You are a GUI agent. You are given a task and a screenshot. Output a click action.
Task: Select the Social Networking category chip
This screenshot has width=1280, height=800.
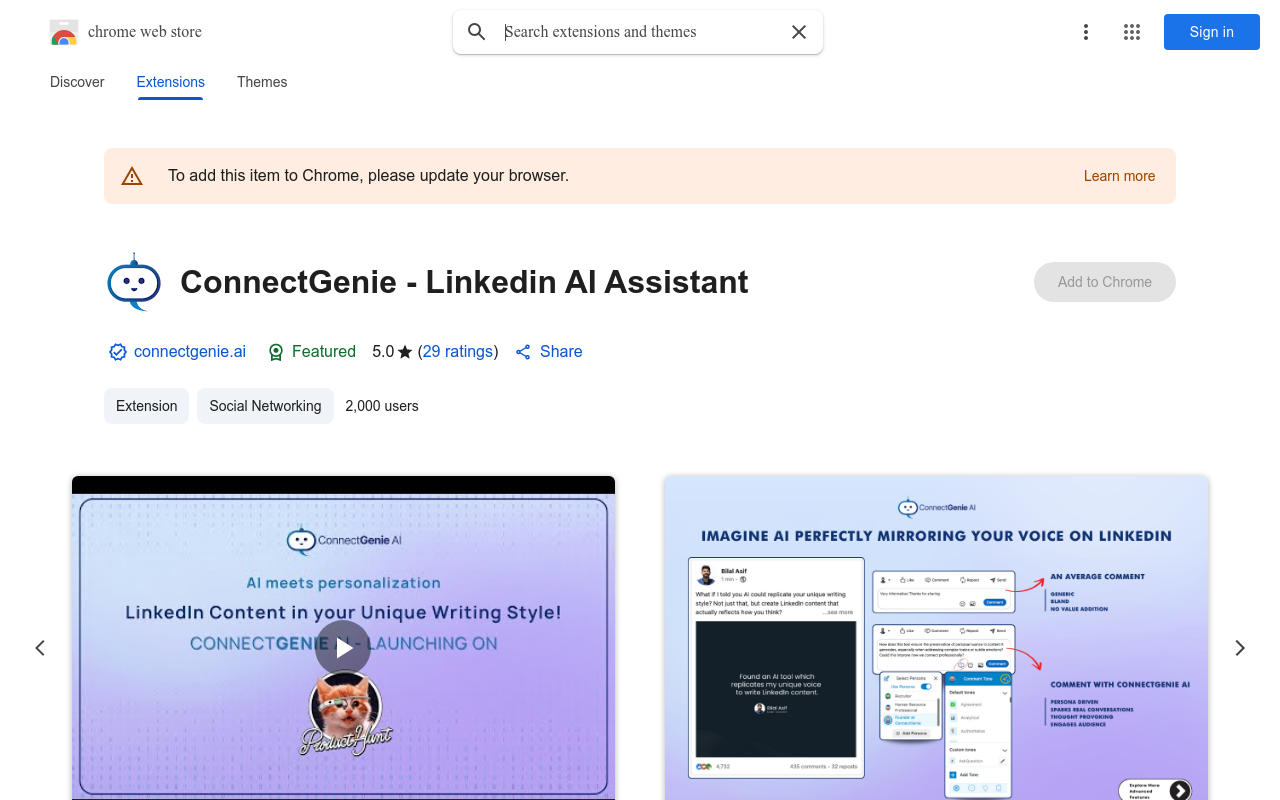pos(265,406)
